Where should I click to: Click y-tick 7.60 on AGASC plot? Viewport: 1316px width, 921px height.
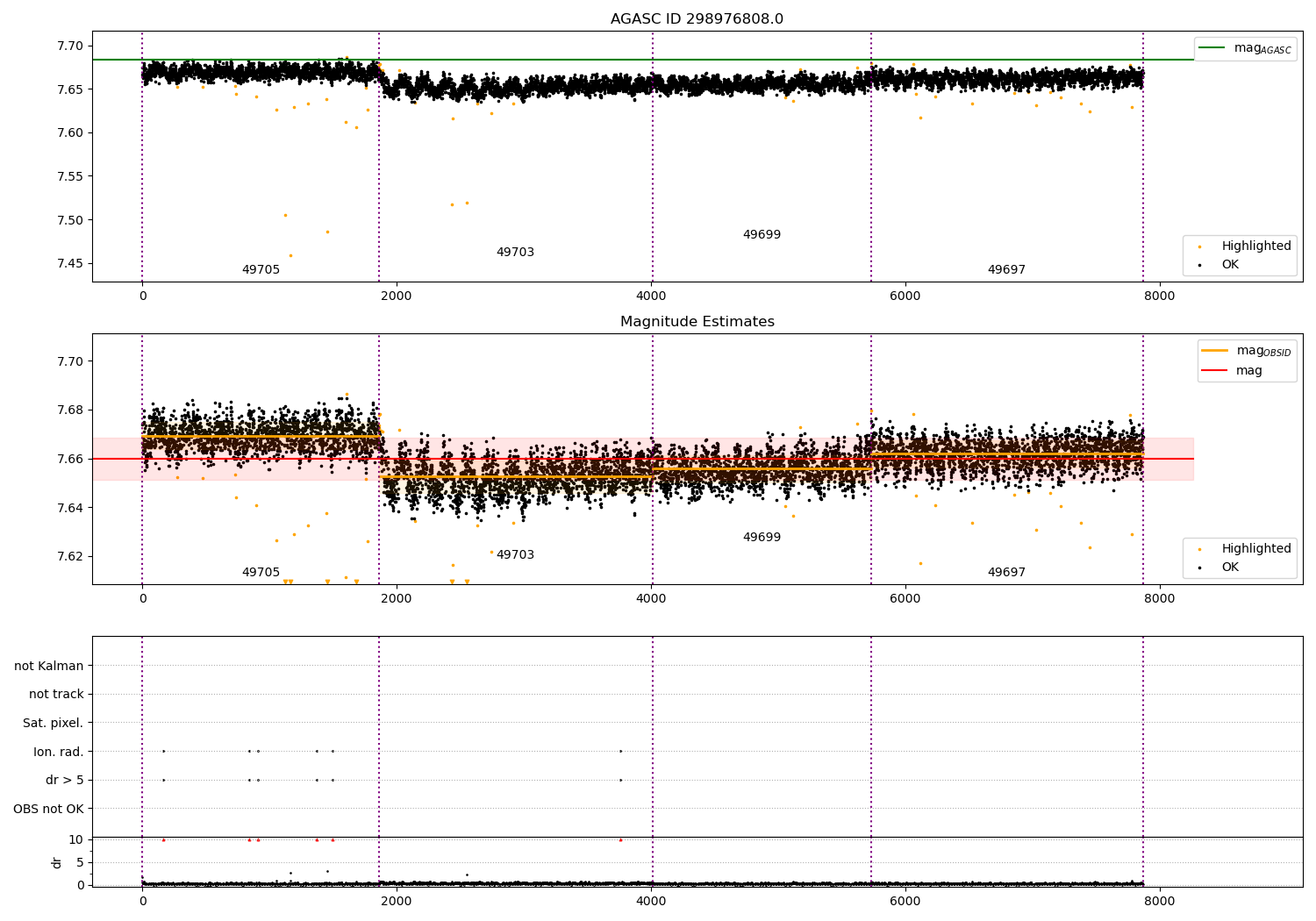(x=71, y=133)
